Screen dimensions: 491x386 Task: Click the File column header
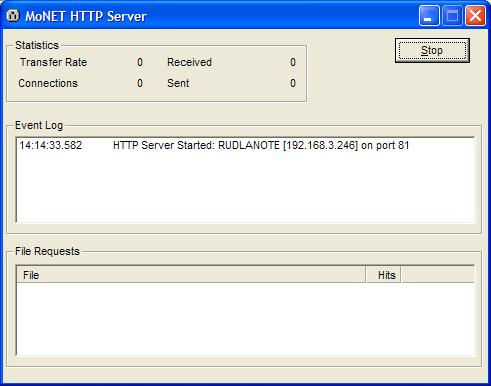tap(191, 275)
